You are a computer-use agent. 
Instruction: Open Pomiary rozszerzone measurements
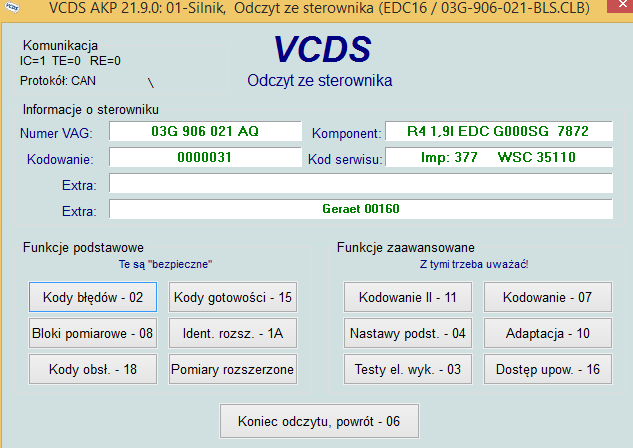pos(233,369)
